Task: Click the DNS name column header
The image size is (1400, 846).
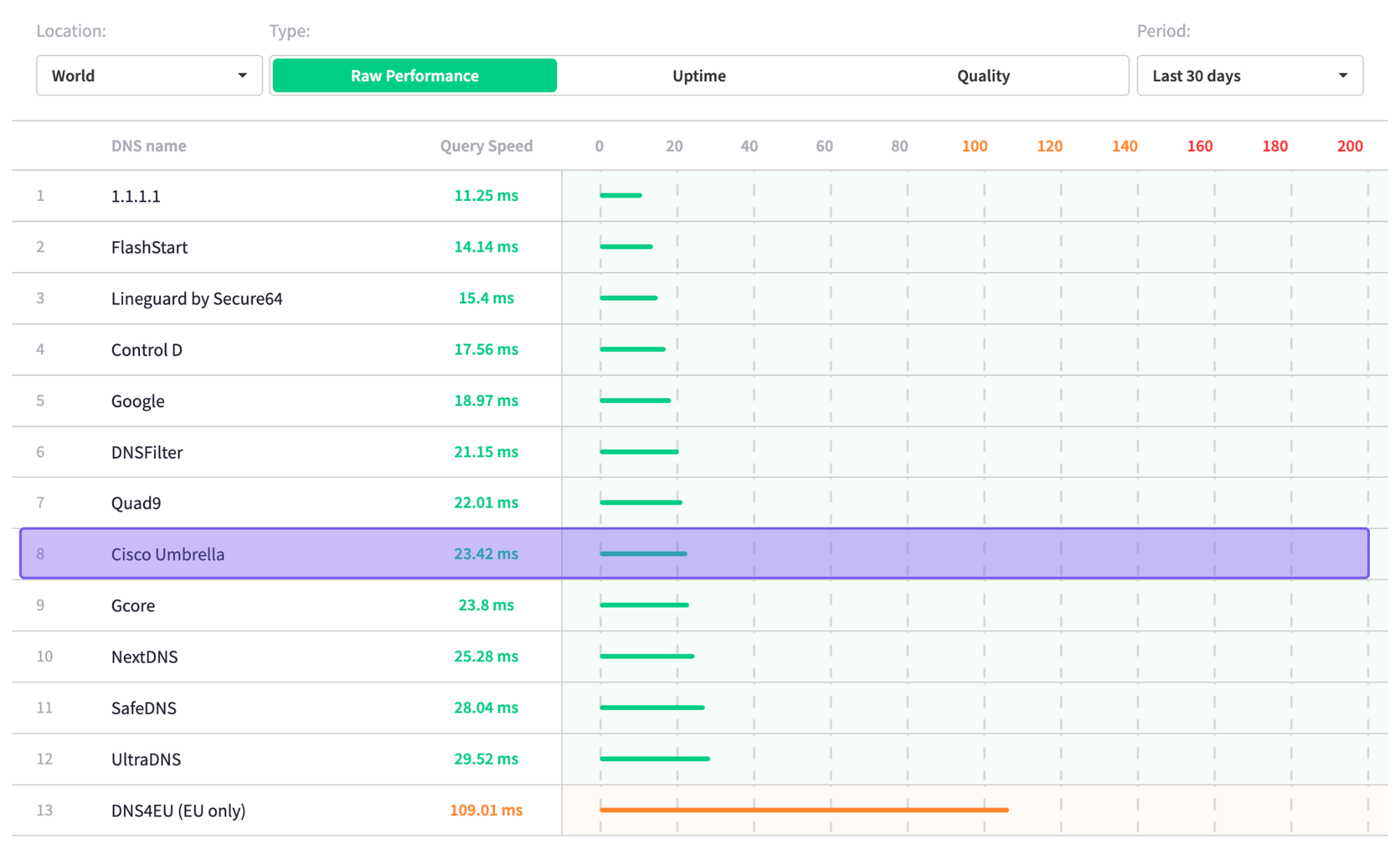Action: [x=148, y=146]
